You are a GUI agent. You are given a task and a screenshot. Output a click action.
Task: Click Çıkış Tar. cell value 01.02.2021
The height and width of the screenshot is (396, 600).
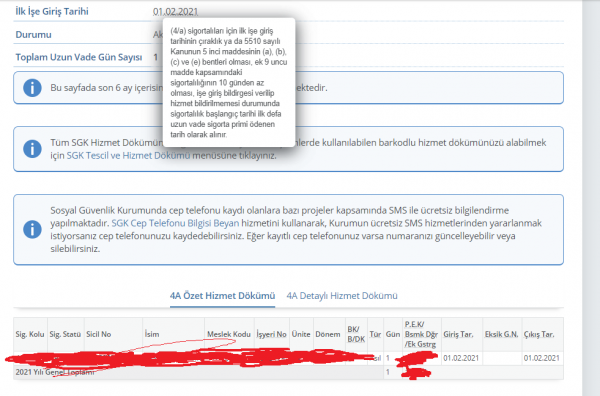pos(541,358)
